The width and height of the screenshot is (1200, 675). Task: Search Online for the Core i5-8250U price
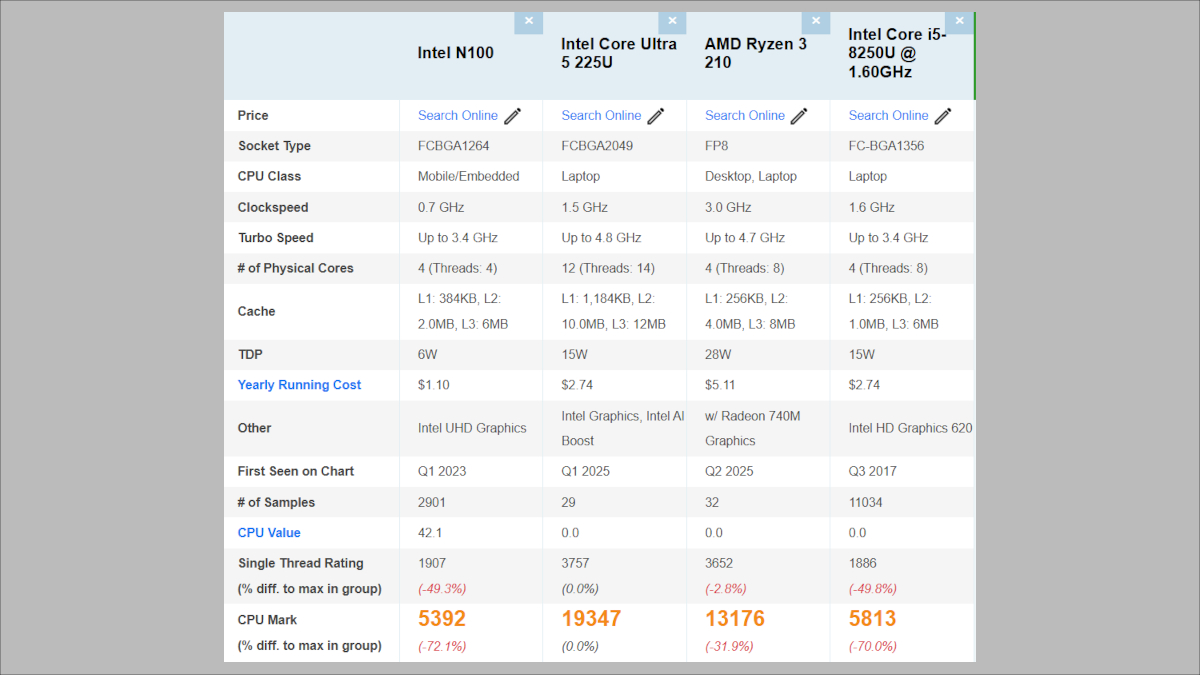888,115
